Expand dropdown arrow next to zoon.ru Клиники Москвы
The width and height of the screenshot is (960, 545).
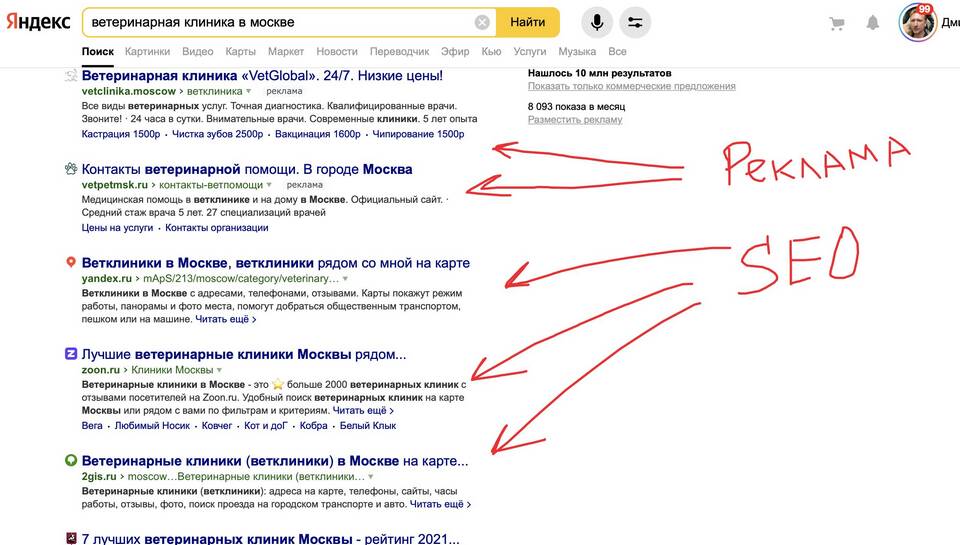(x=219, y=370)
